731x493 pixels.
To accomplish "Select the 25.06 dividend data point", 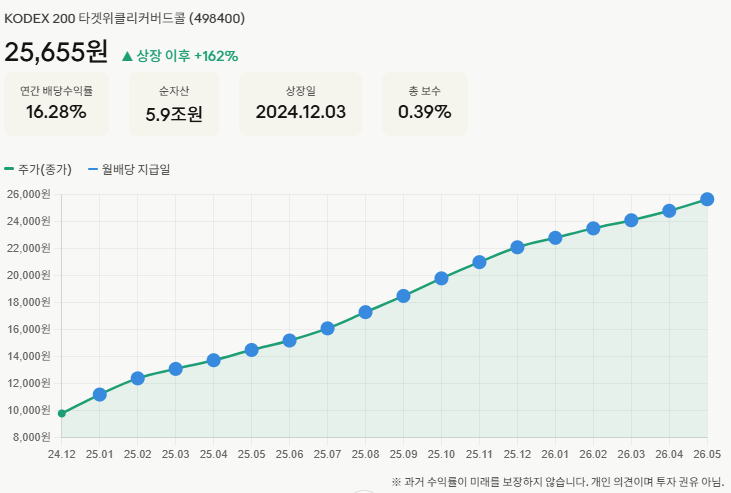I will click(290, 340).
